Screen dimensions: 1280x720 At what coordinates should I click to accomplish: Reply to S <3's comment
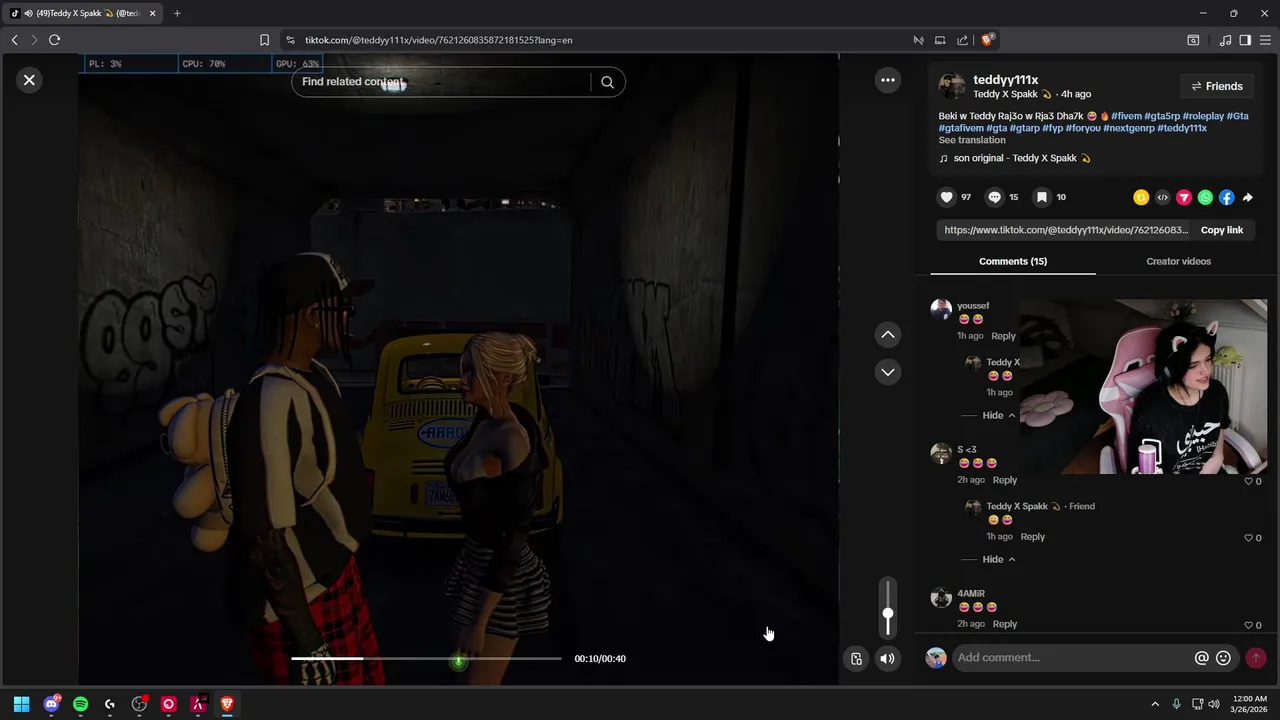[1004, 480]
